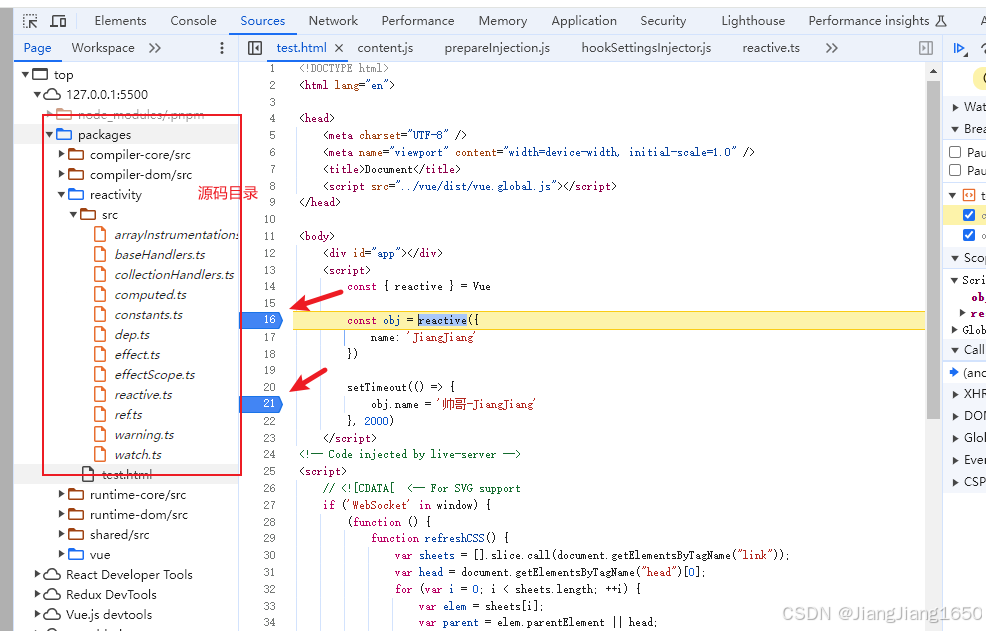Expand the runtime-core/src folder

tap(62, 494)
